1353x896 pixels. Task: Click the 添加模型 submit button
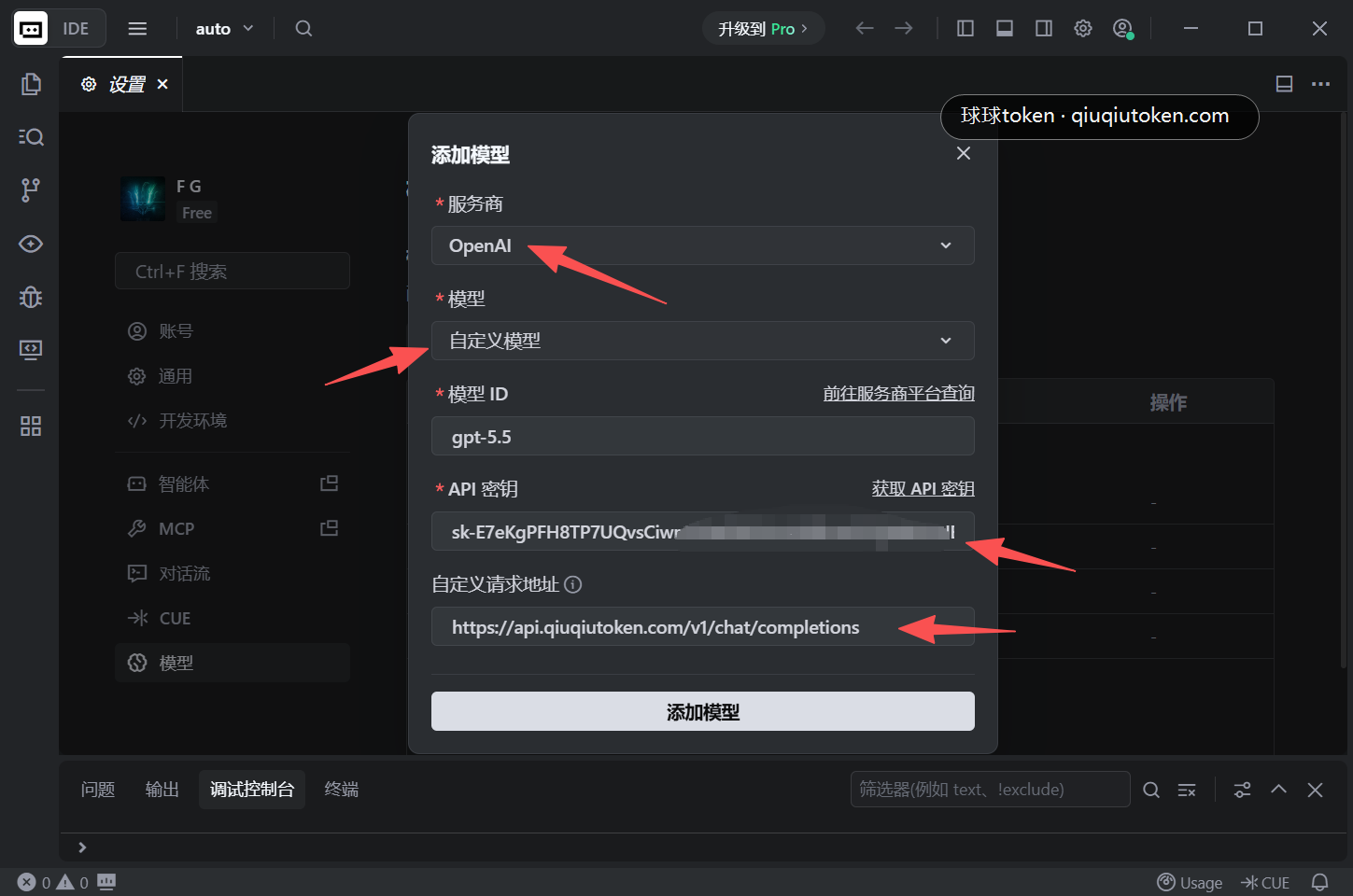pos(702,711)
